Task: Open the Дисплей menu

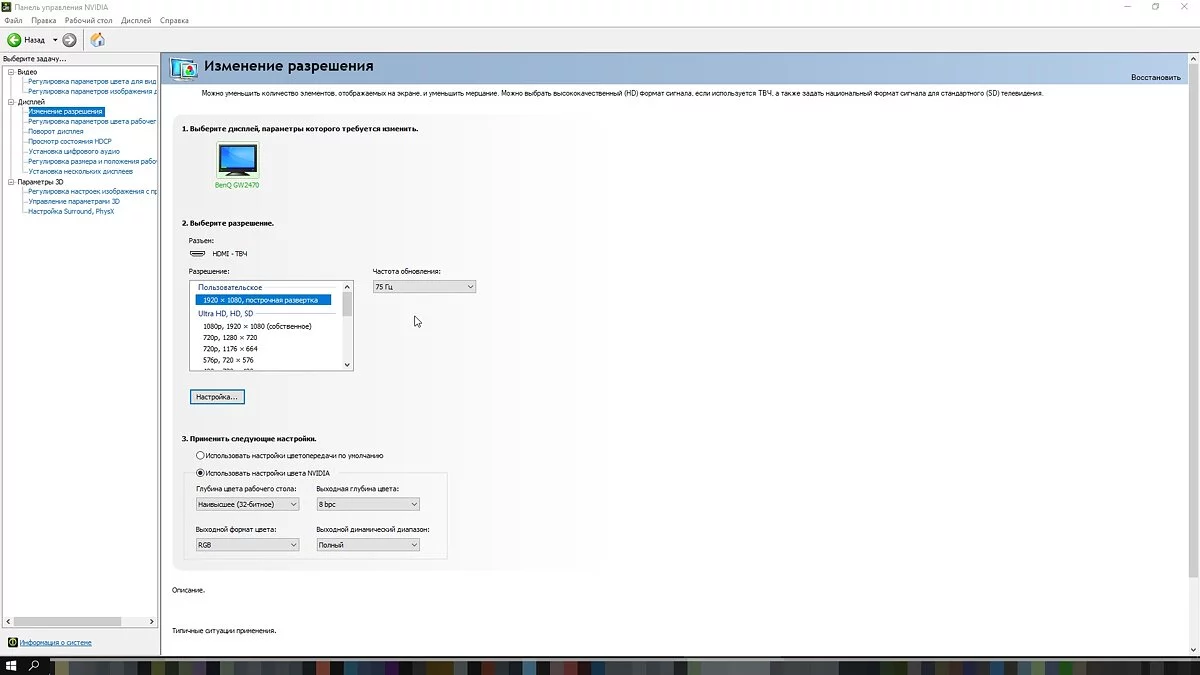Action: (136, 20)
